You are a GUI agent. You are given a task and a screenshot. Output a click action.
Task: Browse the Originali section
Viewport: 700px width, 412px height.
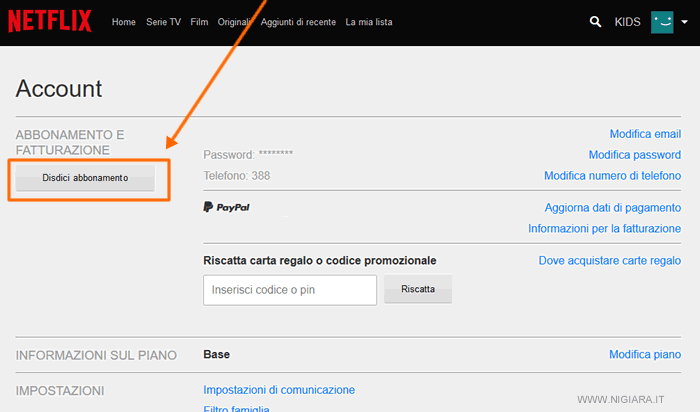click(x=234, y=21)
